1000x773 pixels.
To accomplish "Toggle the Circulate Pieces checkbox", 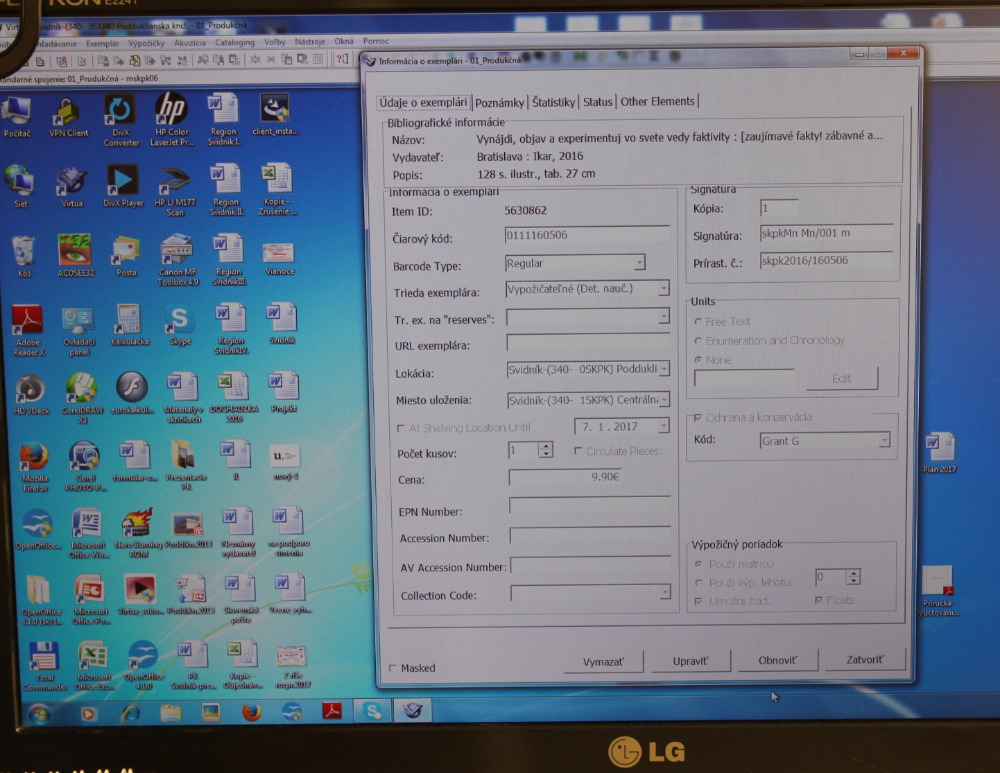I will click(x=579, y=451).
